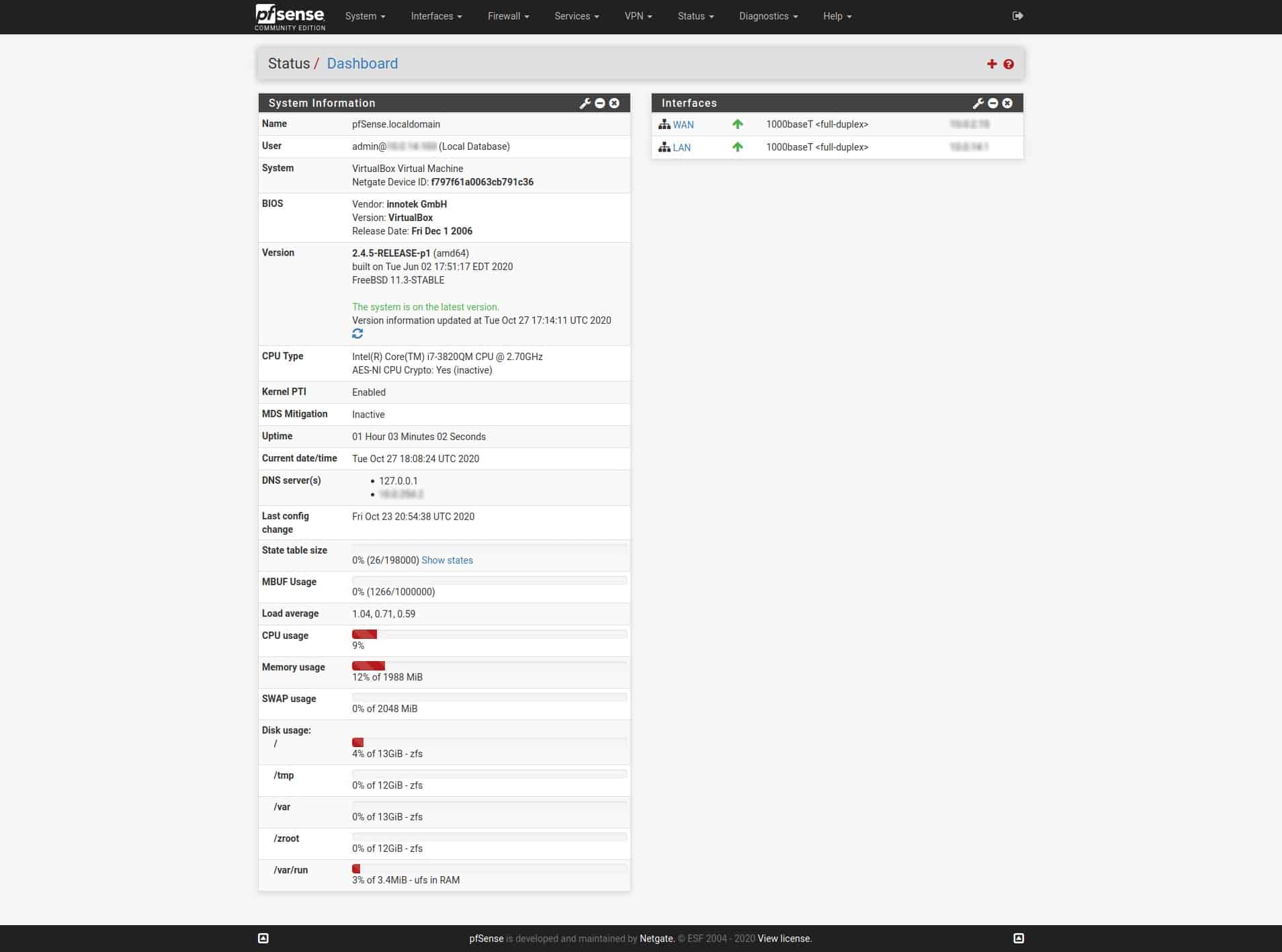The image size is (1282, 952).
Task: Click the uptime value text
Action: tap(419, 437)
